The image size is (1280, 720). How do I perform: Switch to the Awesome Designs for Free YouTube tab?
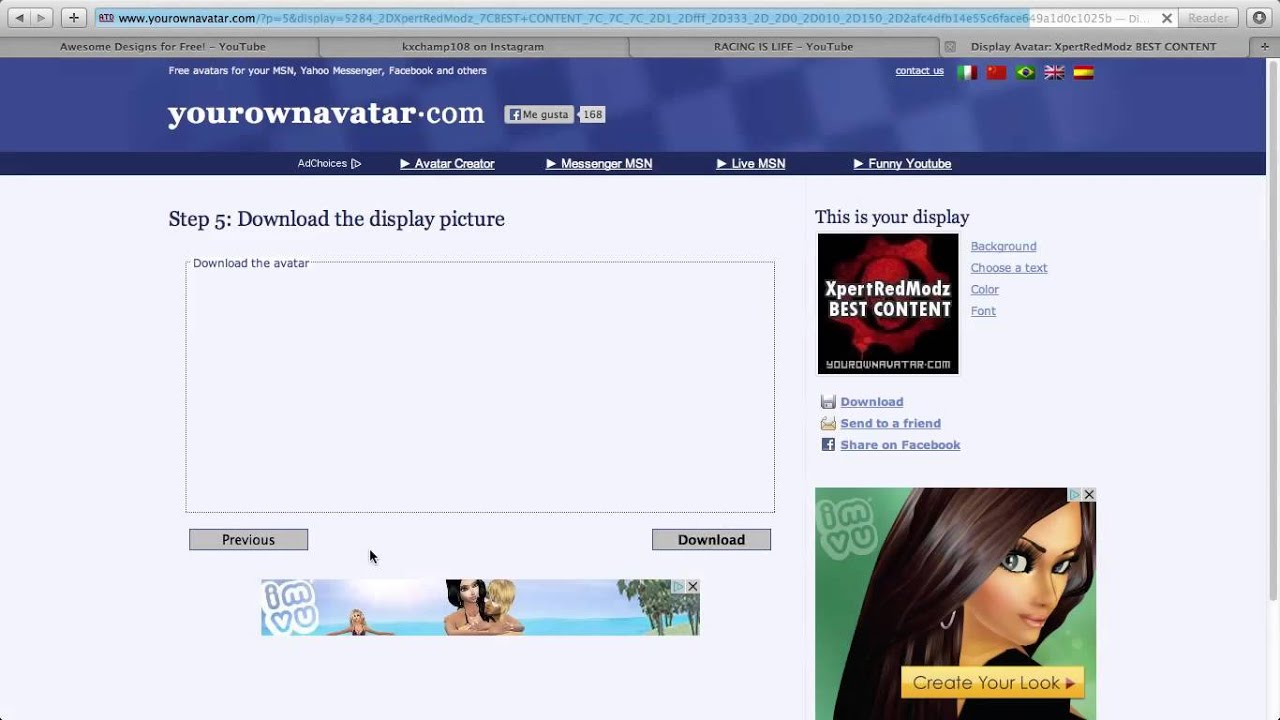click(x=163, y=46)
